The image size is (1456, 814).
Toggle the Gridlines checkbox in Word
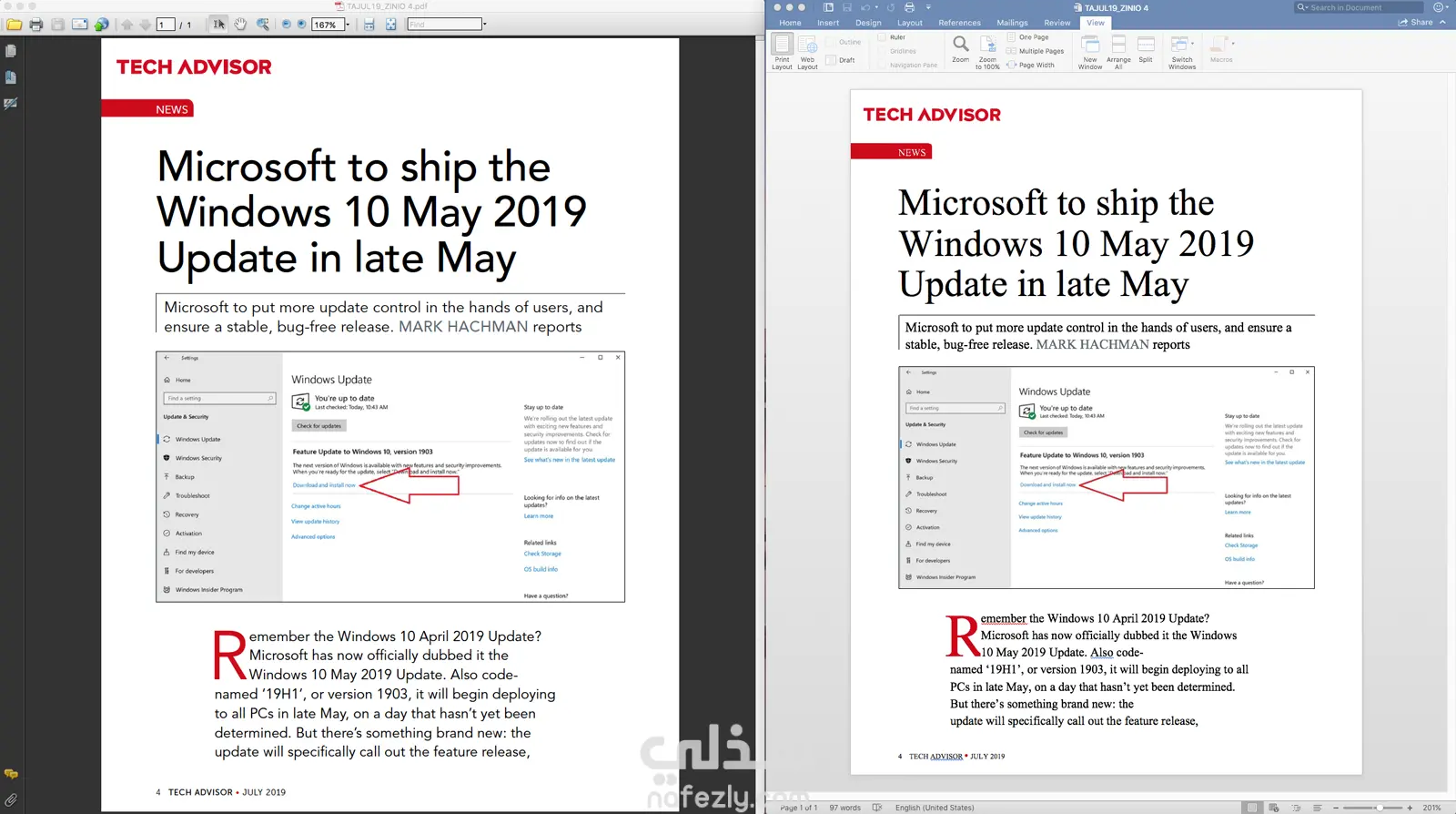882,51
